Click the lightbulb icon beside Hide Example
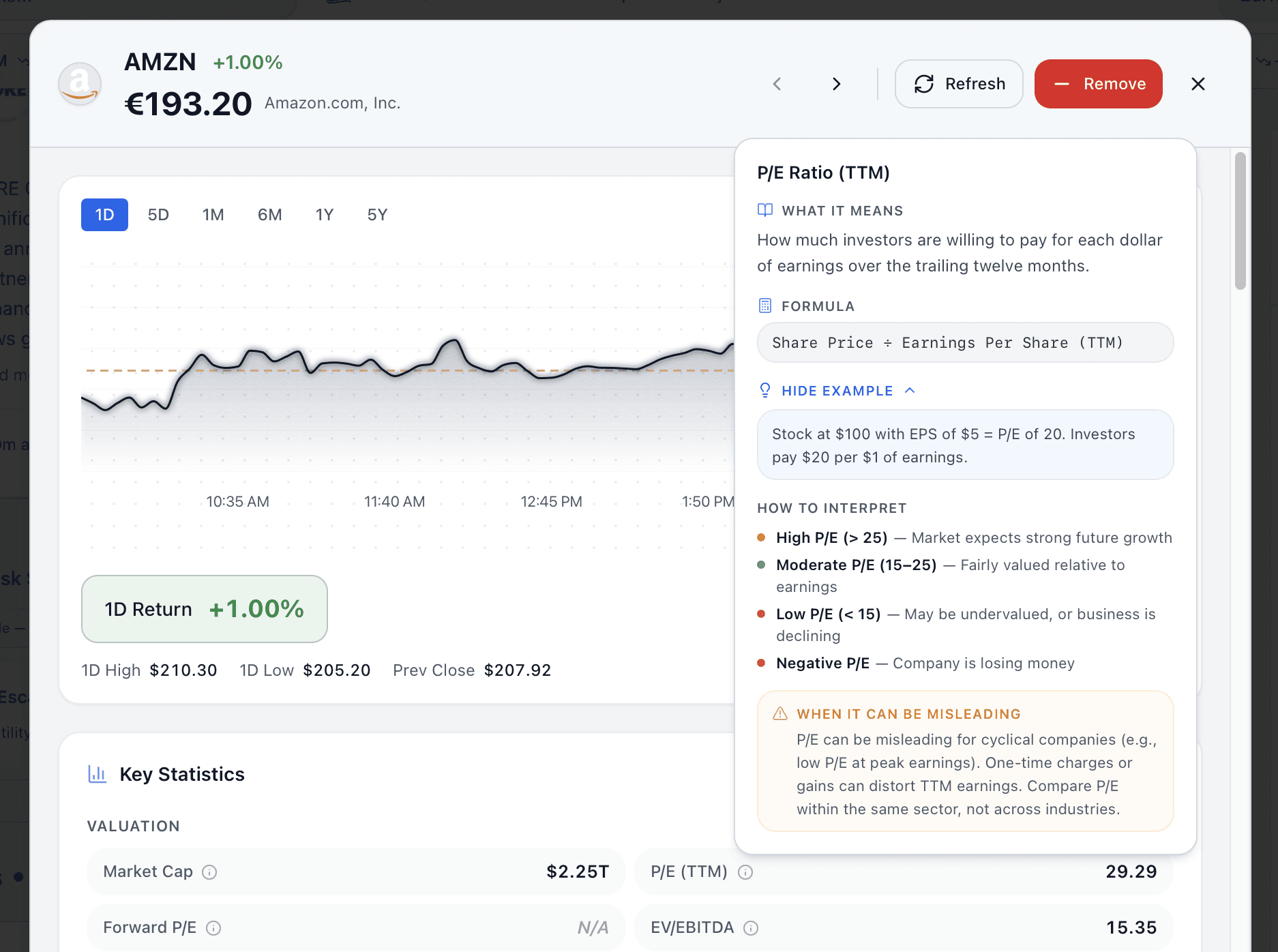This screenshot has width=1278, height=952. click(x=765, y=390)
